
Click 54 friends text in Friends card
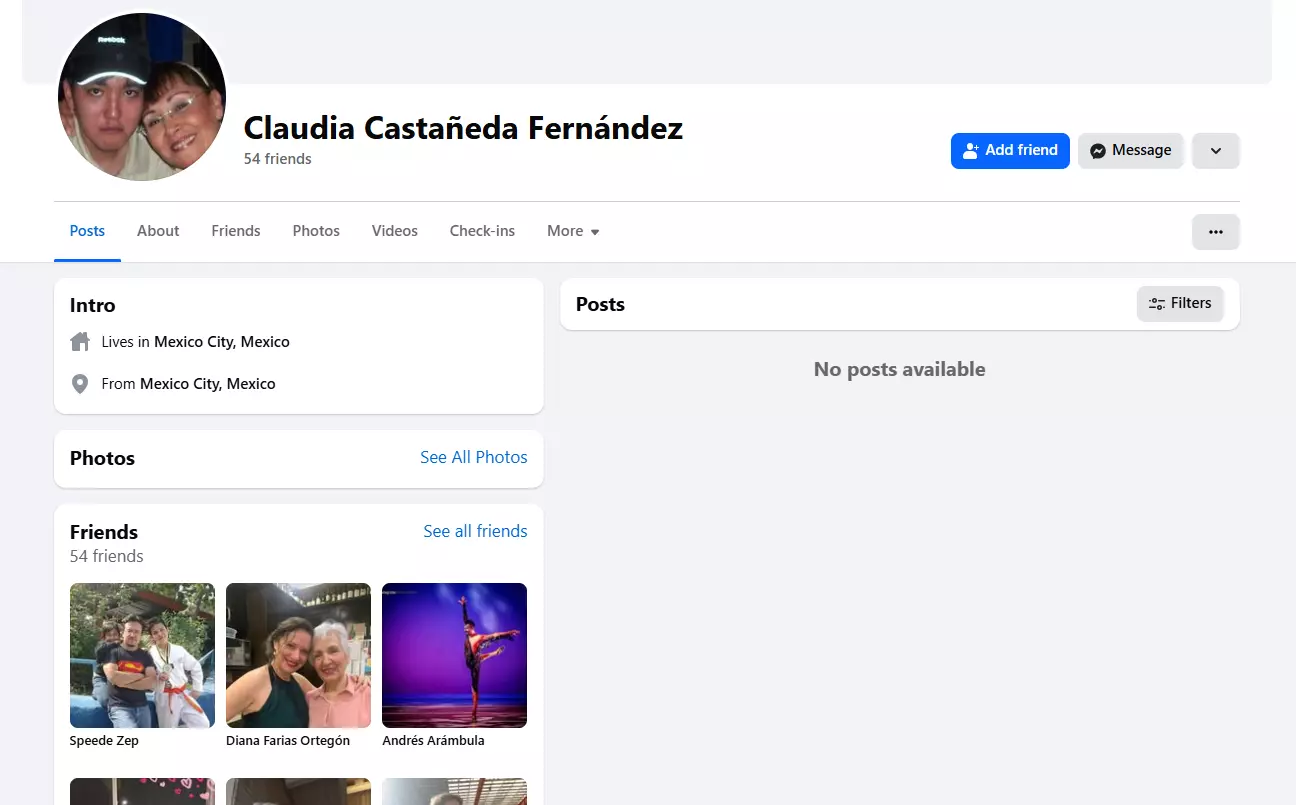coord(107,556)
